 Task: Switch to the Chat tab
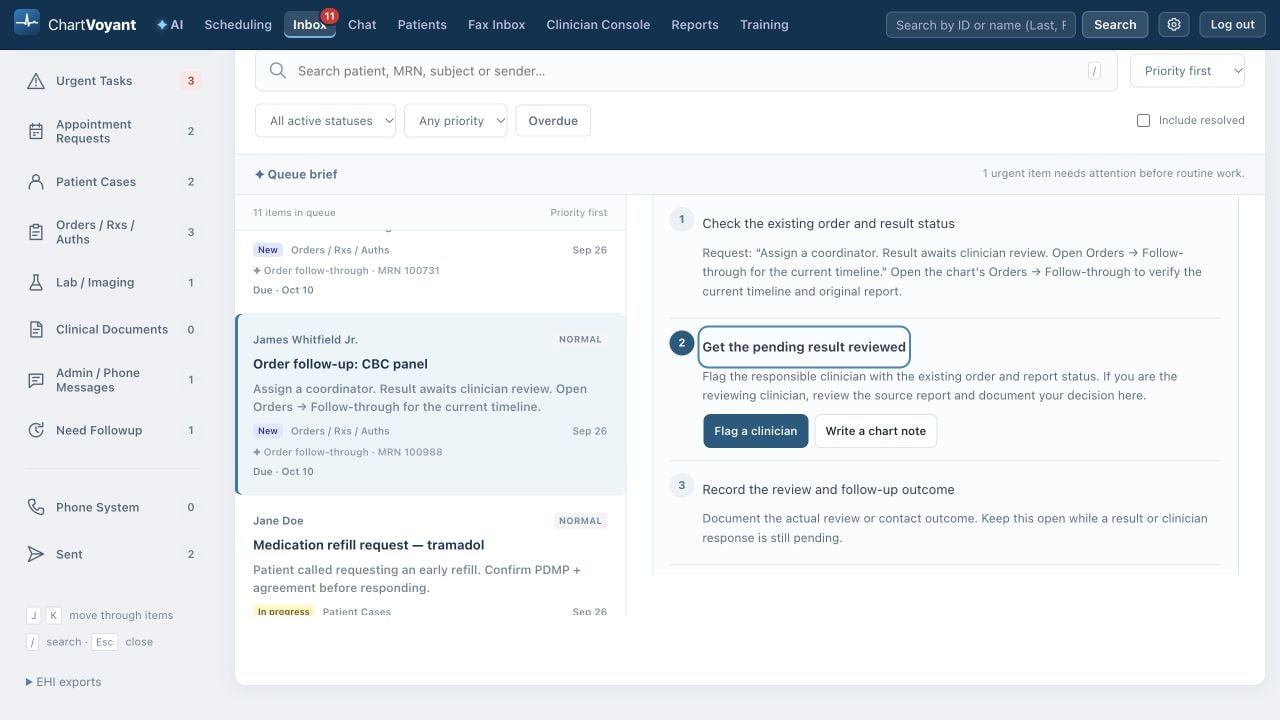(x=362, y=25)
